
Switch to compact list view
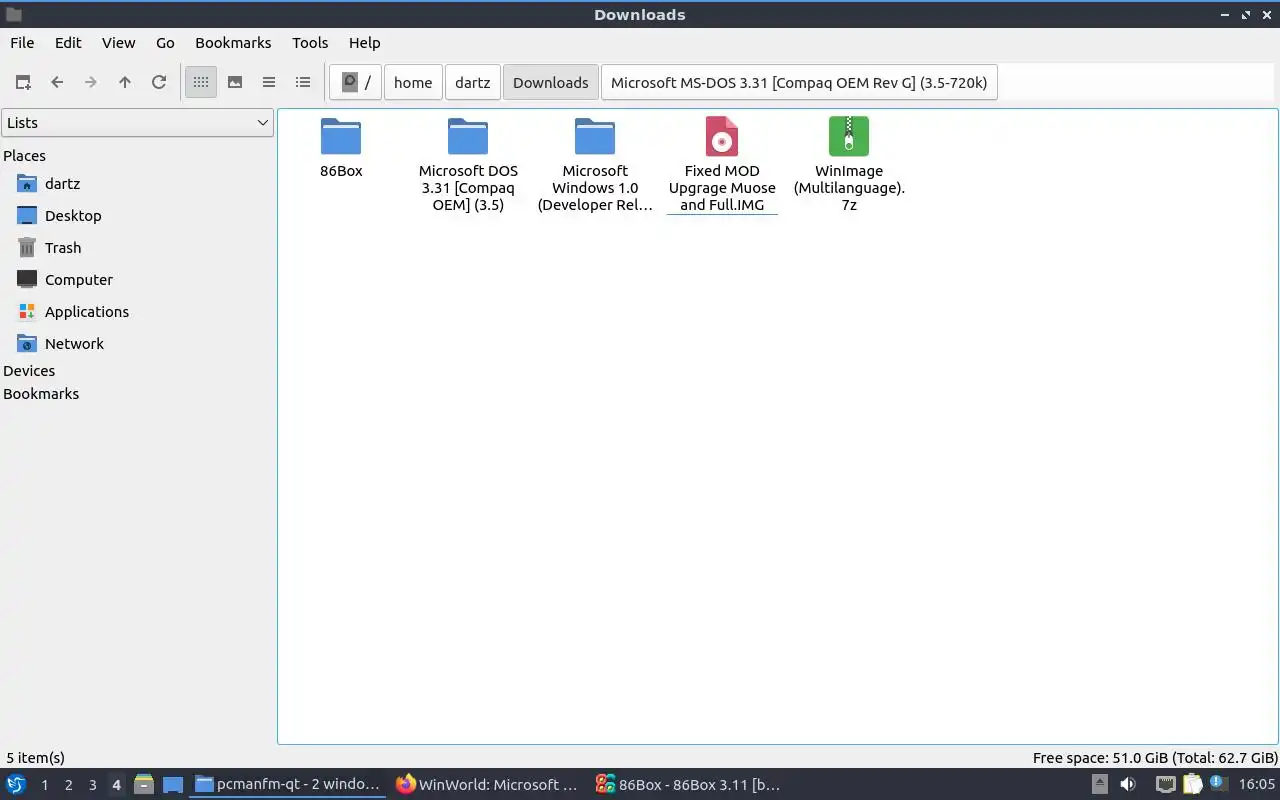(x=269, y=82)
